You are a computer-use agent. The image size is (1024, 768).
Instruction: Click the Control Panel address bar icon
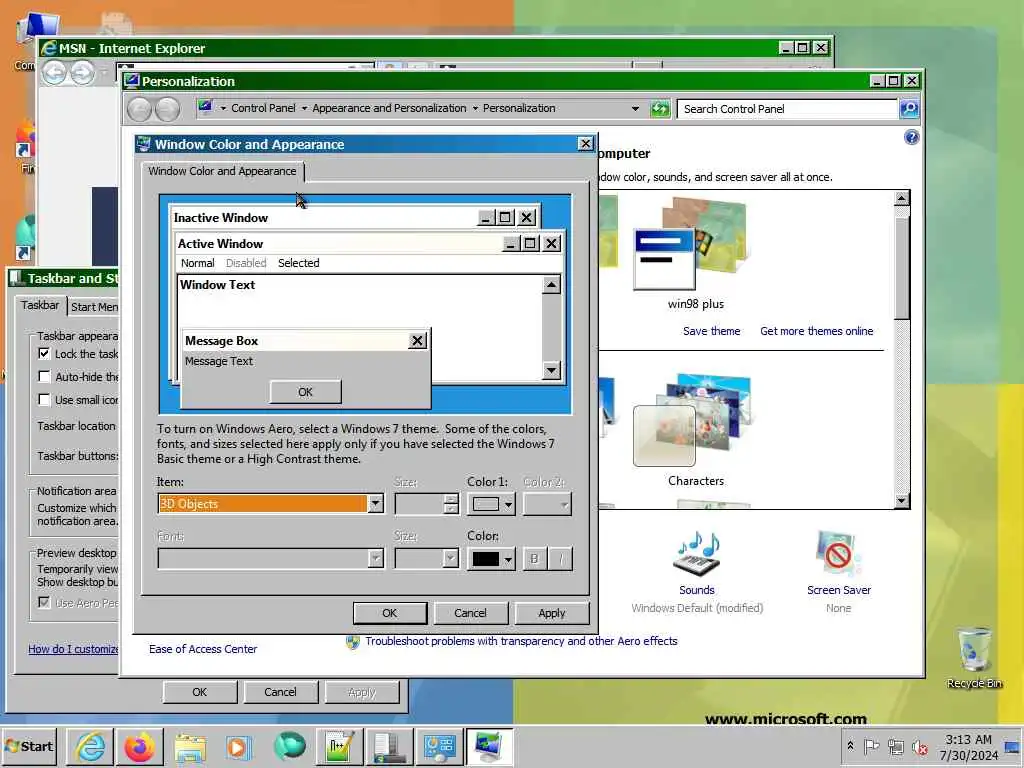tap(205, 107)
